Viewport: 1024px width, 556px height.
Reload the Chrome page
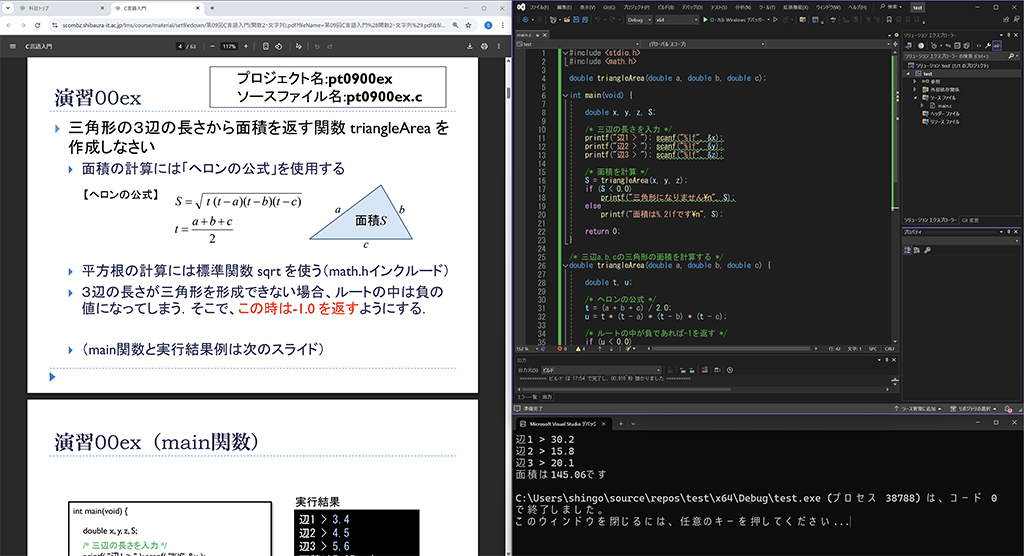[37, 25]
